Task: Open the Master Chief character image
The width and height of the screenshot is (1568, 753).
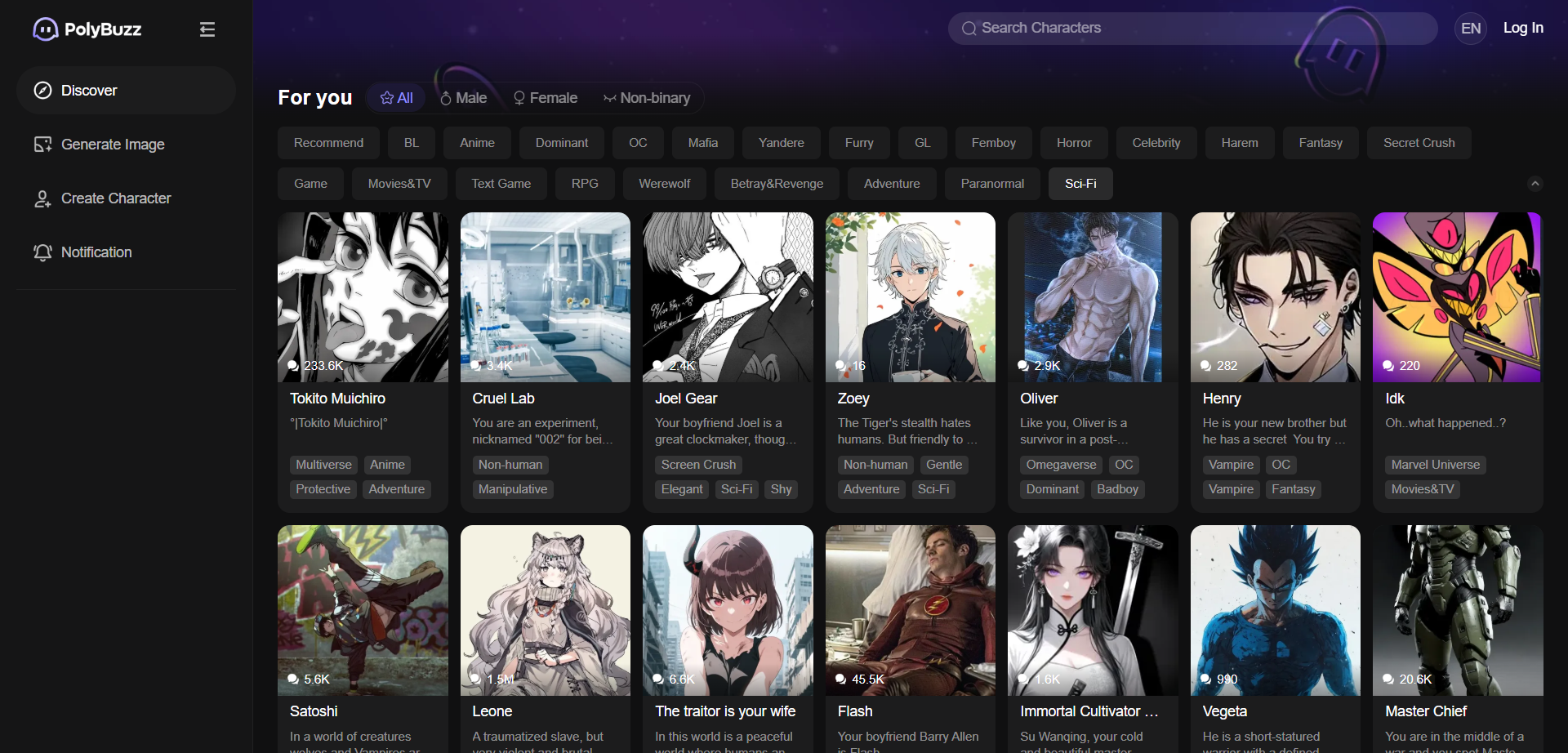Action: [x=1458, y=610]
